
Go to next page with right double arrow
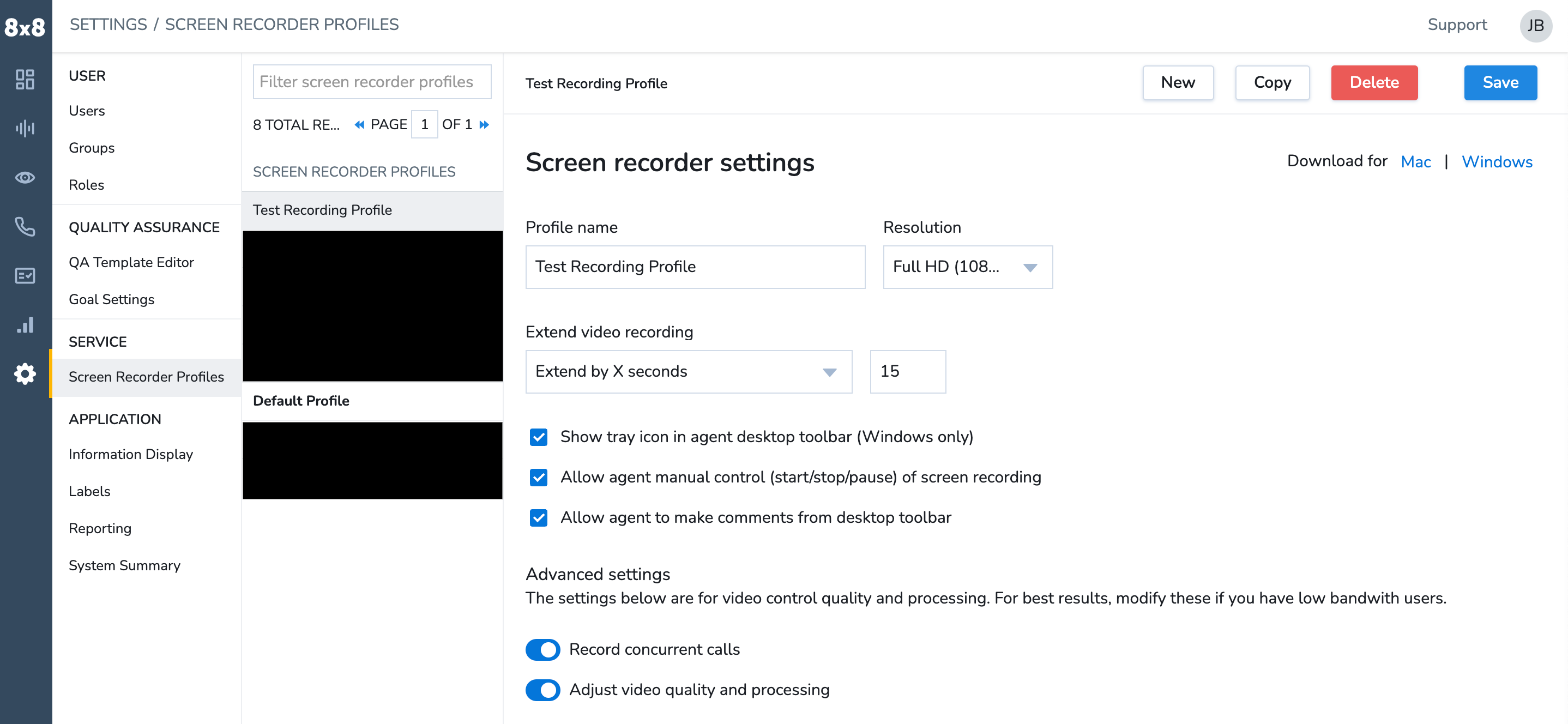(484, 125)
